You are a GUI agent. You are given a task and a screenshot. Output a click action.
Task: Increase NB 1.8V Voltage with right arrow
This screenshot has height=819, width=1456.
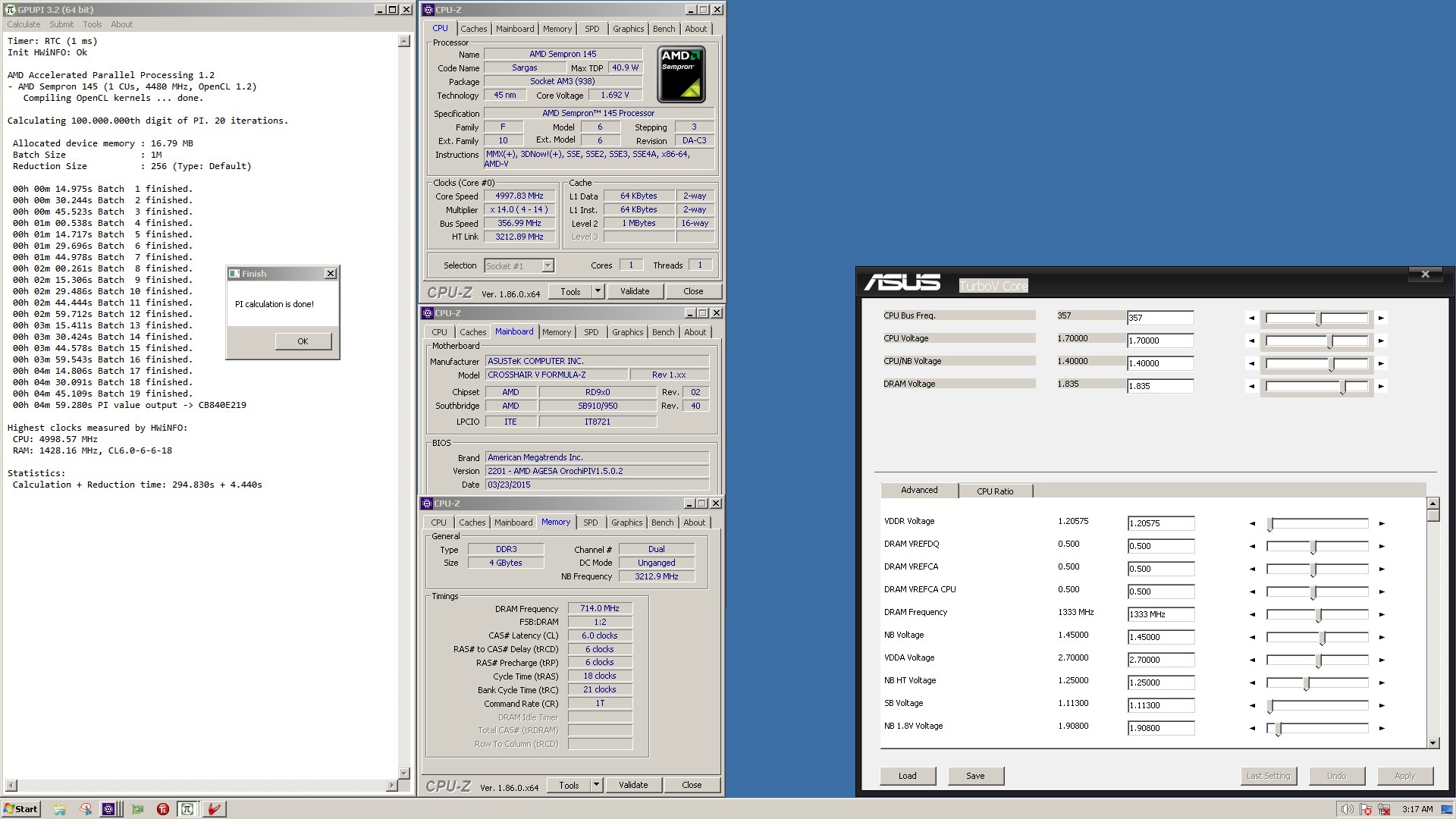[1382, 729]
